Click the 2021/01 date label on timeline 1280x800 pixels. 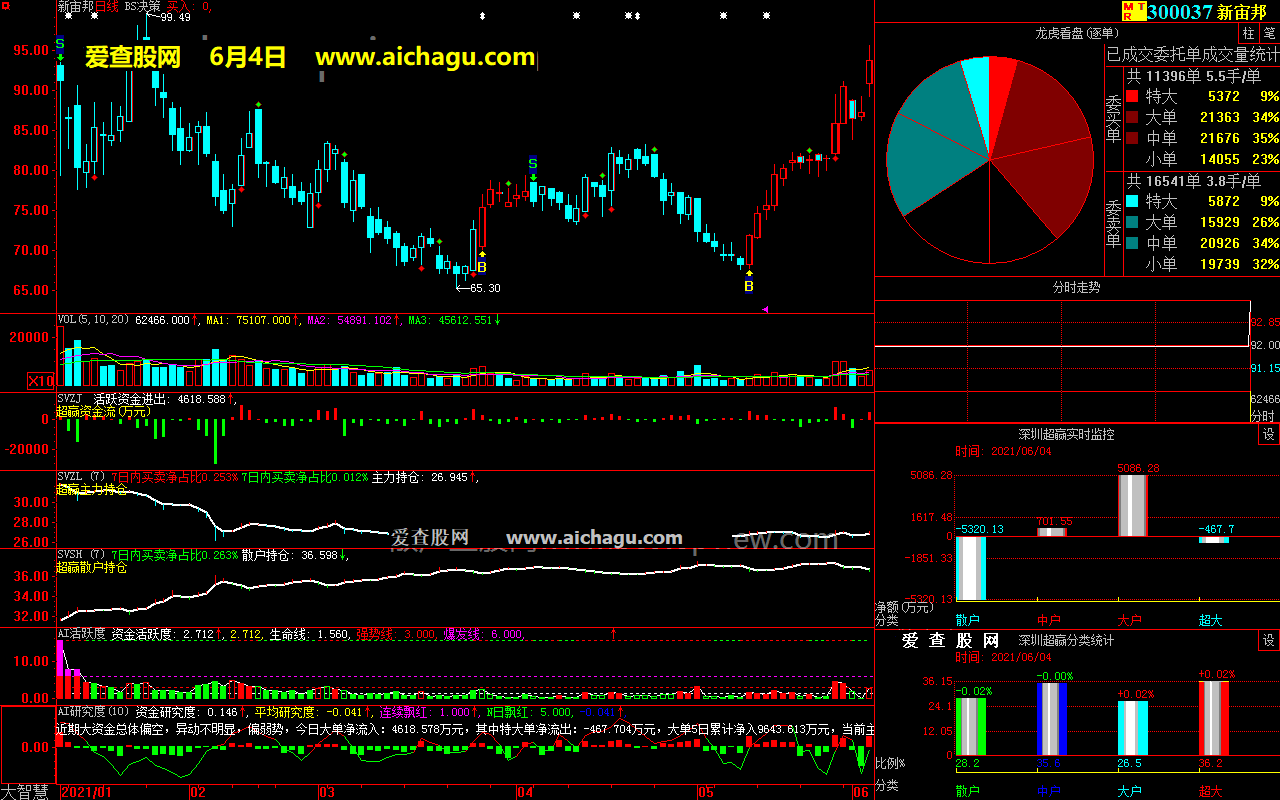coord(86,792)
